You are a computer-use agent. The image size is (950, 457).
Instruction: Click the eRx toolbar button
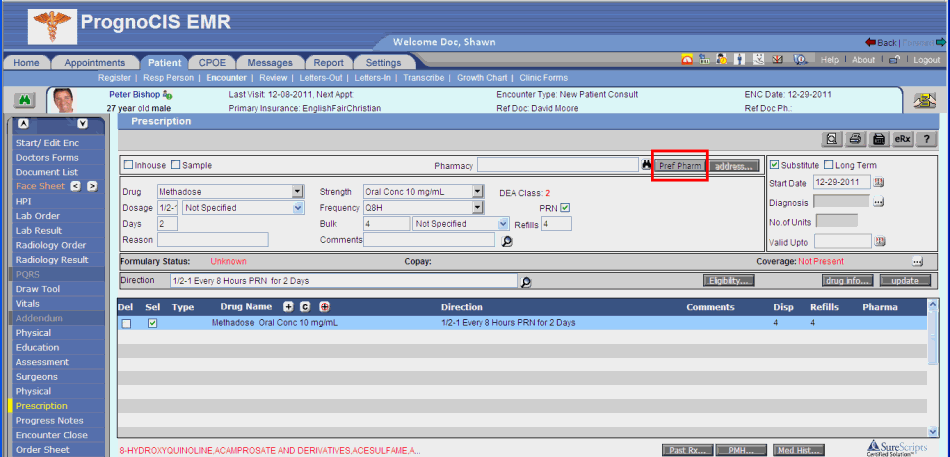[x=902, y=139]
